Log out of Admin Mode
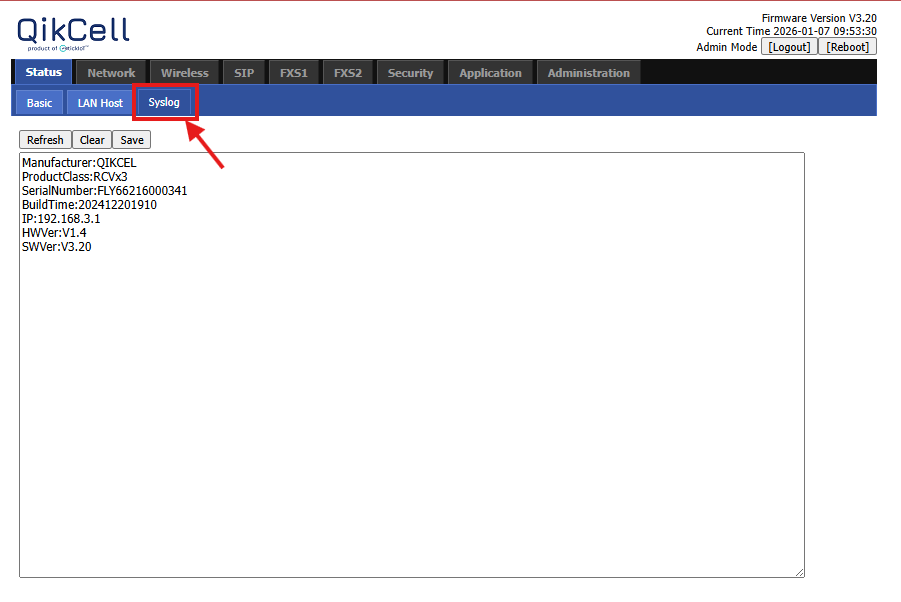Viewport: 901px width, 602px height. [x=789, y=47]
